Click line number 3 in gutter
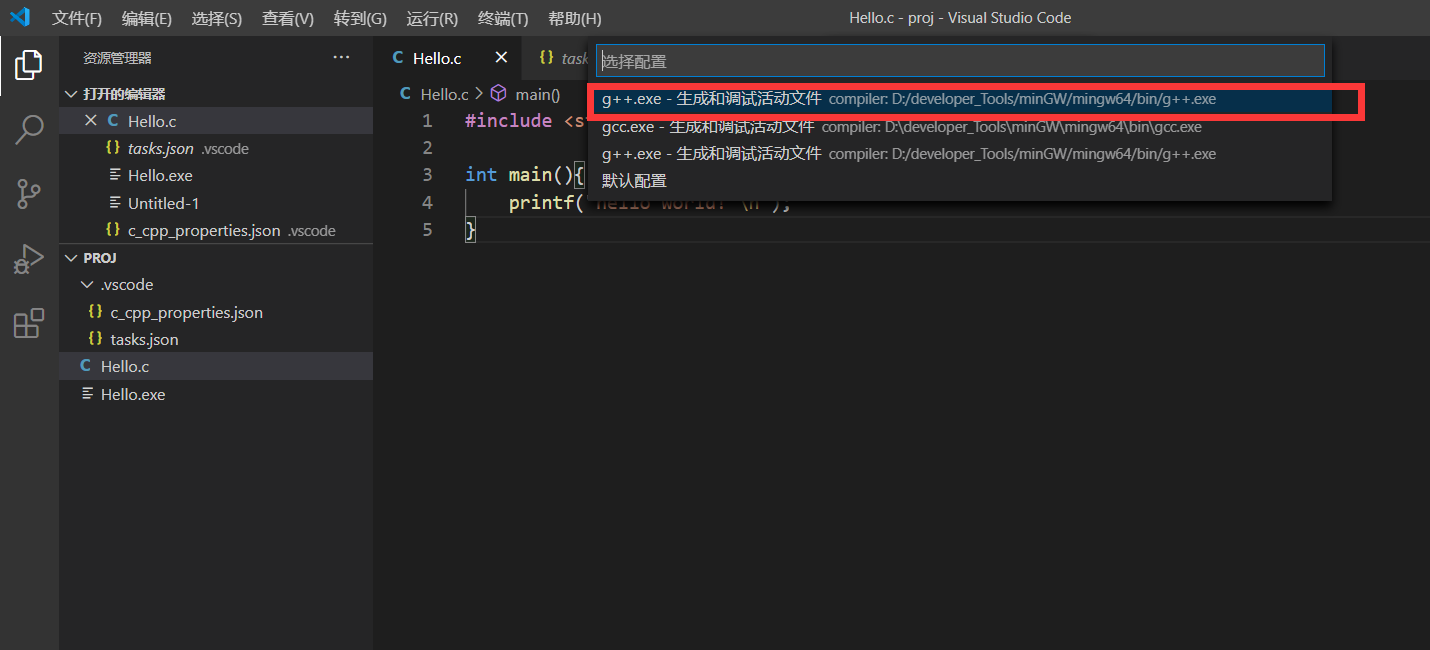Screen dimensions: 1430x650 [x=427, y=175]
